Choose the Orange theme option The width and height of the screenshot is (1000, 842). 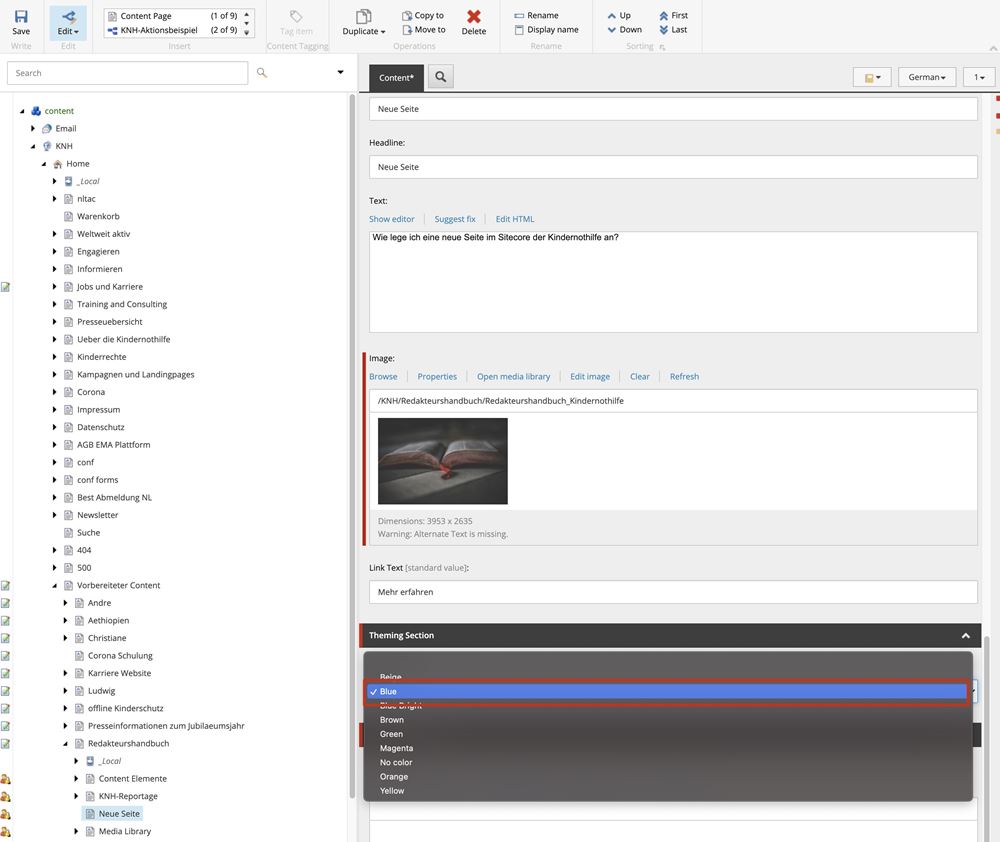pyautogui.click(x=393, y=776)
